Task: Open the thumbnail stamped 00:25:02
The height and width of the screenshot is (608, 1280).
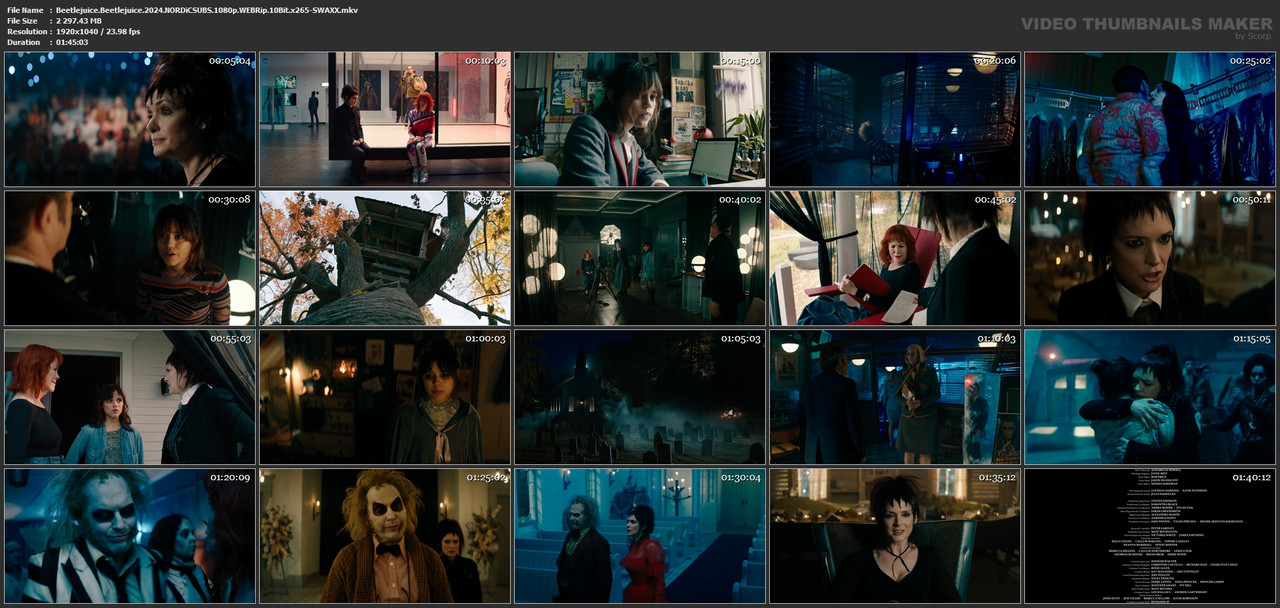Action: (x=1150, y=120)
